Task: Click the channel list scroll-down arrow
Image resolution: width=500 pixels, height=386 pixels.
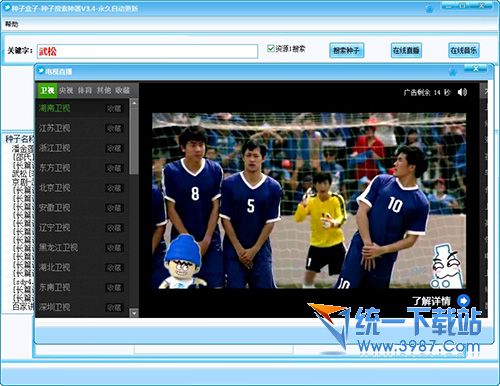Action: point(134,313)
